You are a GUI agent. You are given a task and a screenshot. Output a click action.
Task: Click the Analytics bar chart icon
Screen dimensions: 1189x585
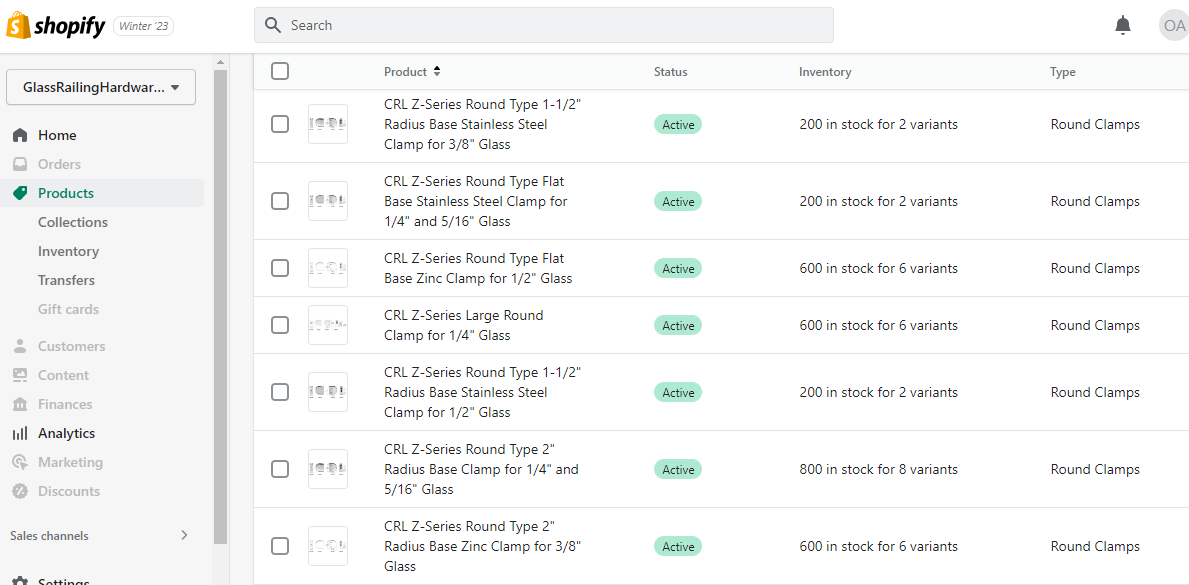[x=20, y=433]
